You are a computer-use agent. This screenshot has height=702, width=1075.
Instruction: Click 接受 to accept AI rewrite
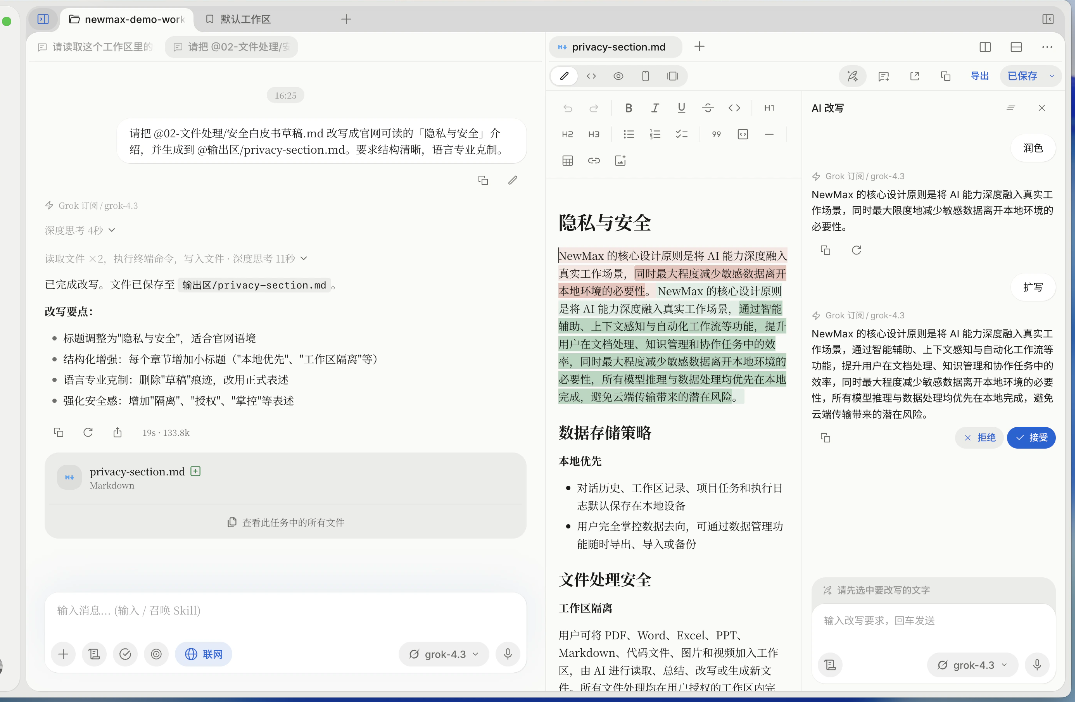point(1031,437)
